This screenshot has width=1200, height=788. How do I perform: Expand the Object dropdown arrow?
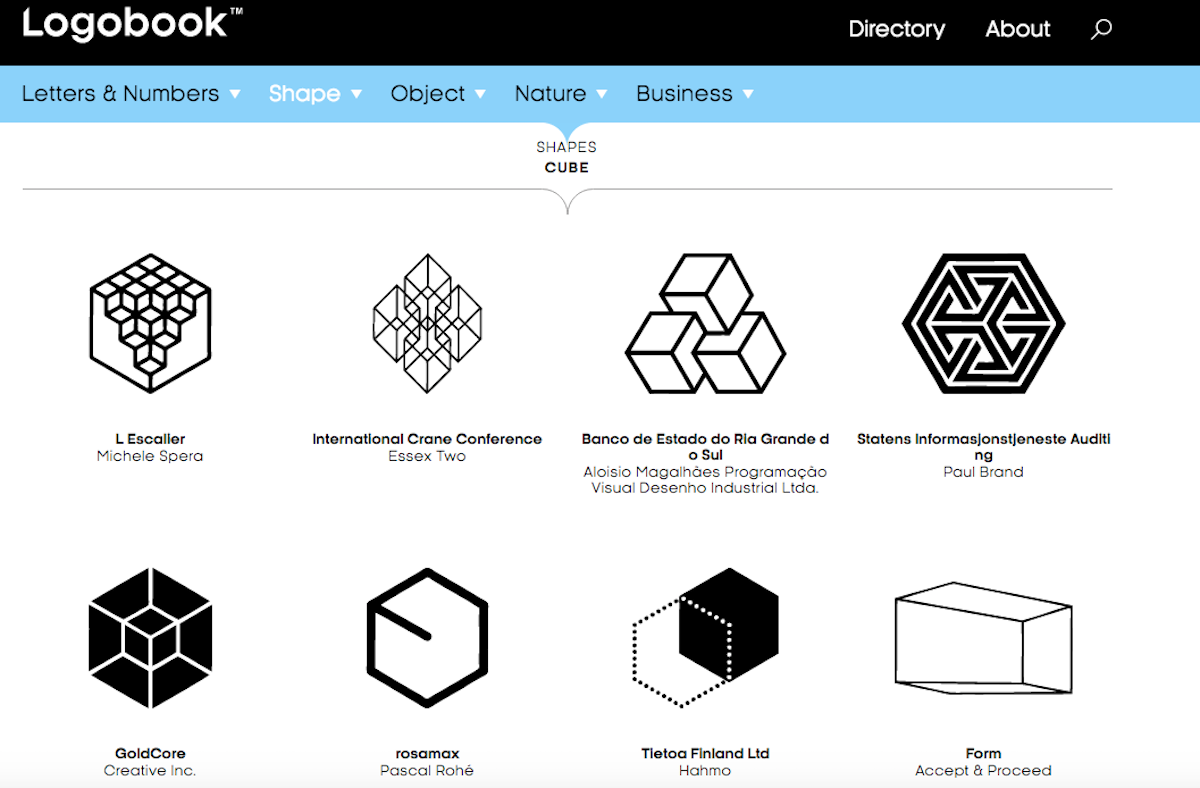pyautogui.click(x=480, y=94)
